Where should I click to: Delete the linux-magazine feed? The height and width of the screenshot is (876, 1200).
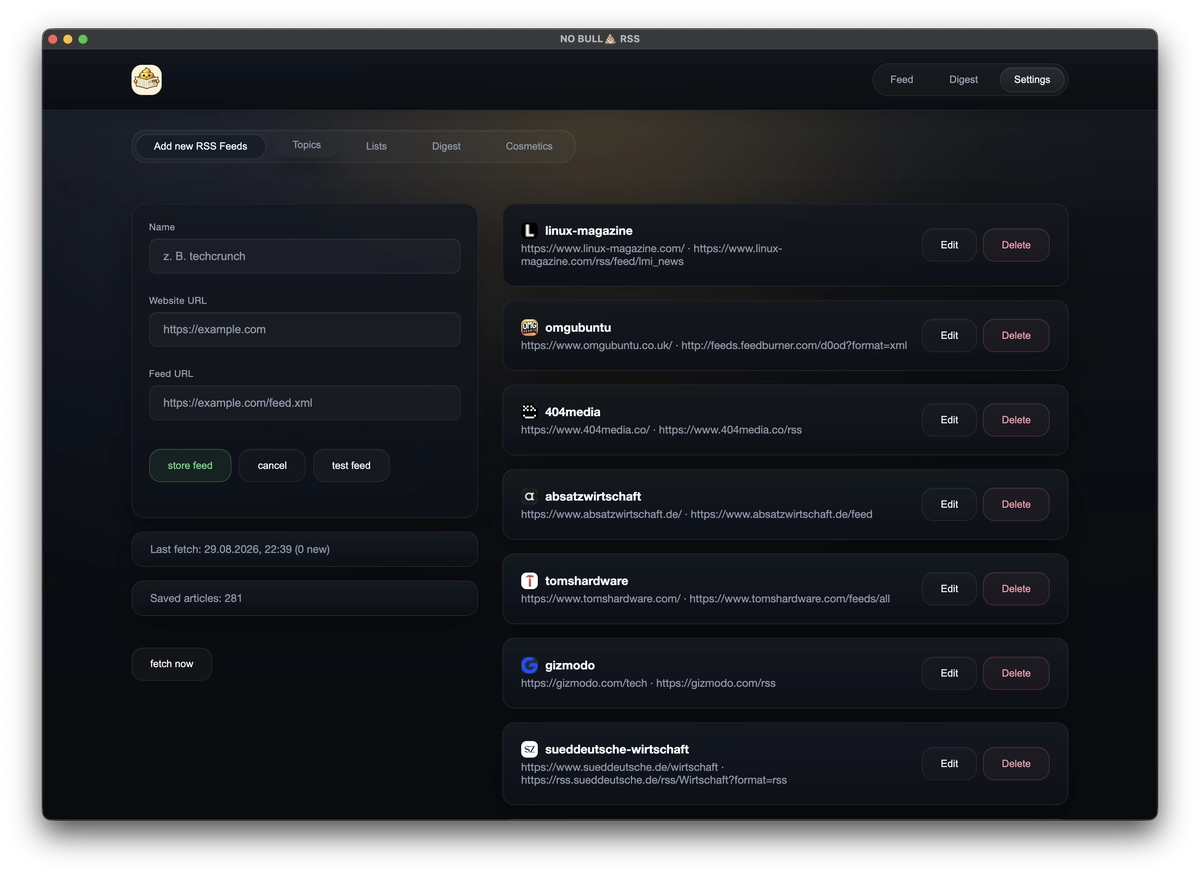coord(1016,245)
